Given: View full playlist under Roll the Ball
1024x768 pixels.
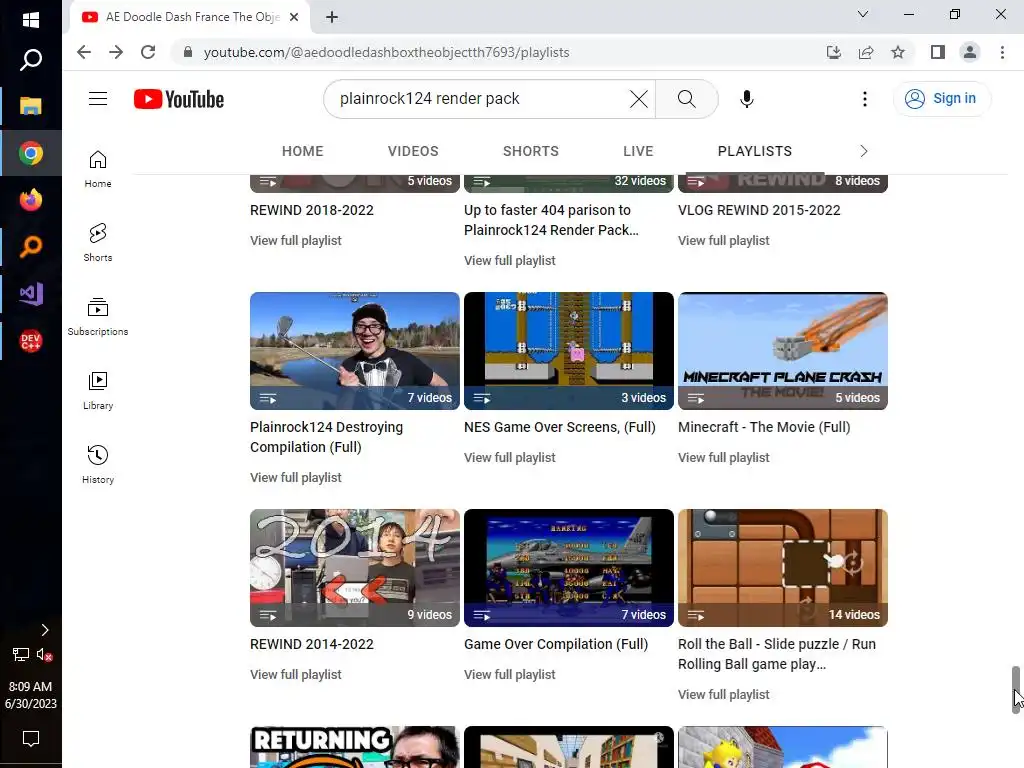Looking at the screenshot, I should click(724, 695).
